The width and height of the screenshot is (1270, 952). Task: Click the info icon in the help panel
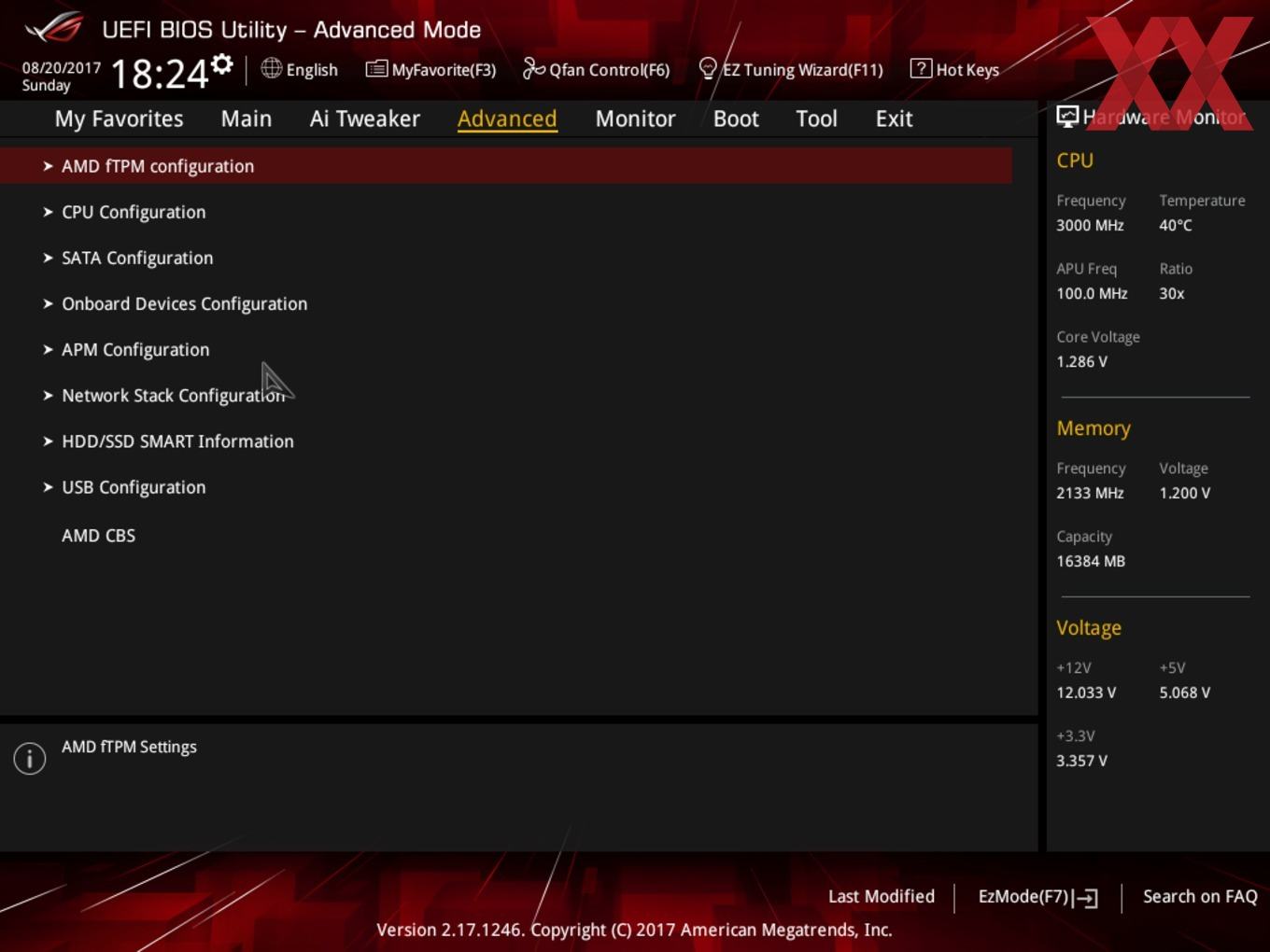click(x=30, y=758)
